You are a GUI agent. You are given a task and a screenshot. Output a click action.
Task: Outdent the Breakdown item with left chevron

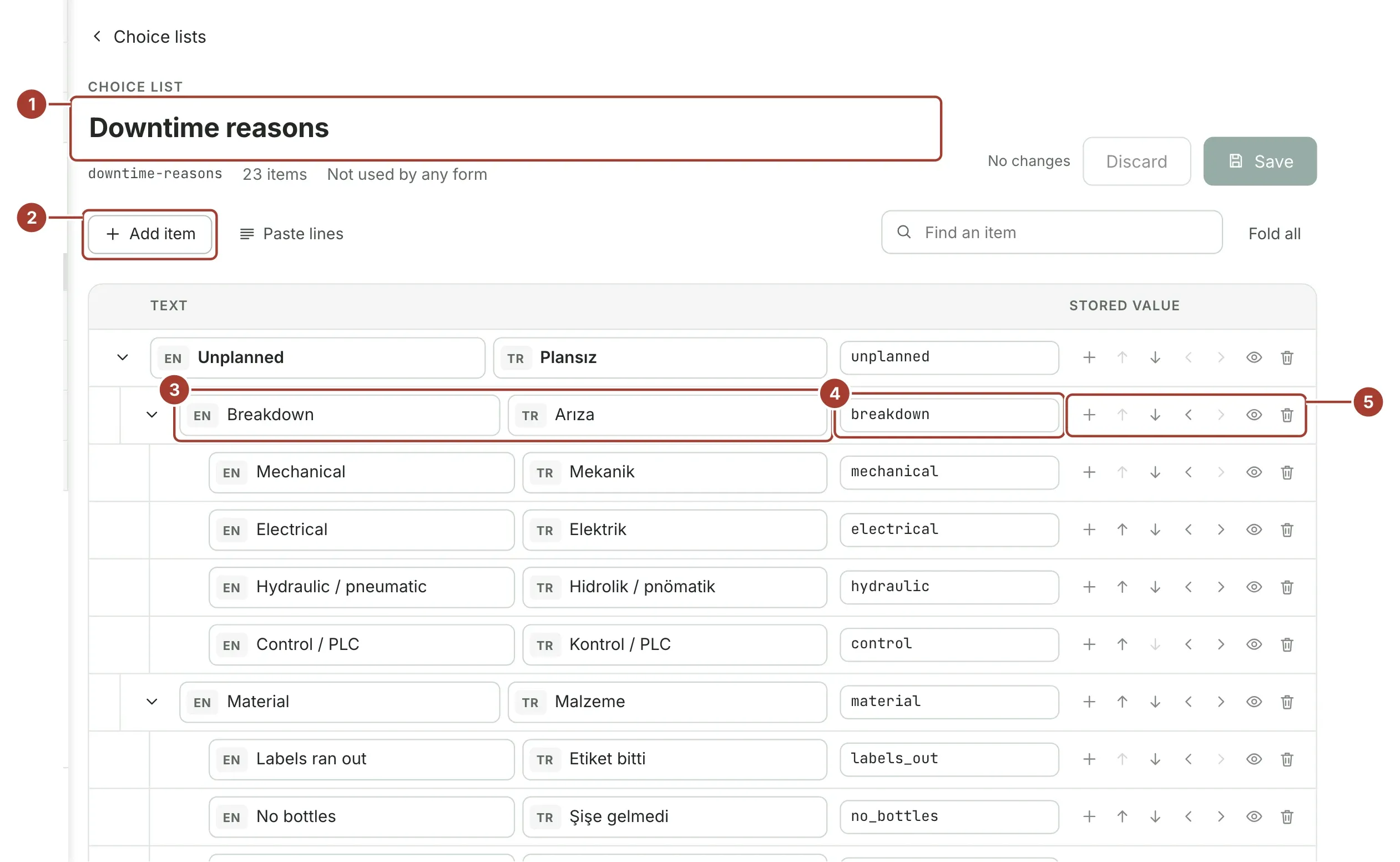[1188, 415]
